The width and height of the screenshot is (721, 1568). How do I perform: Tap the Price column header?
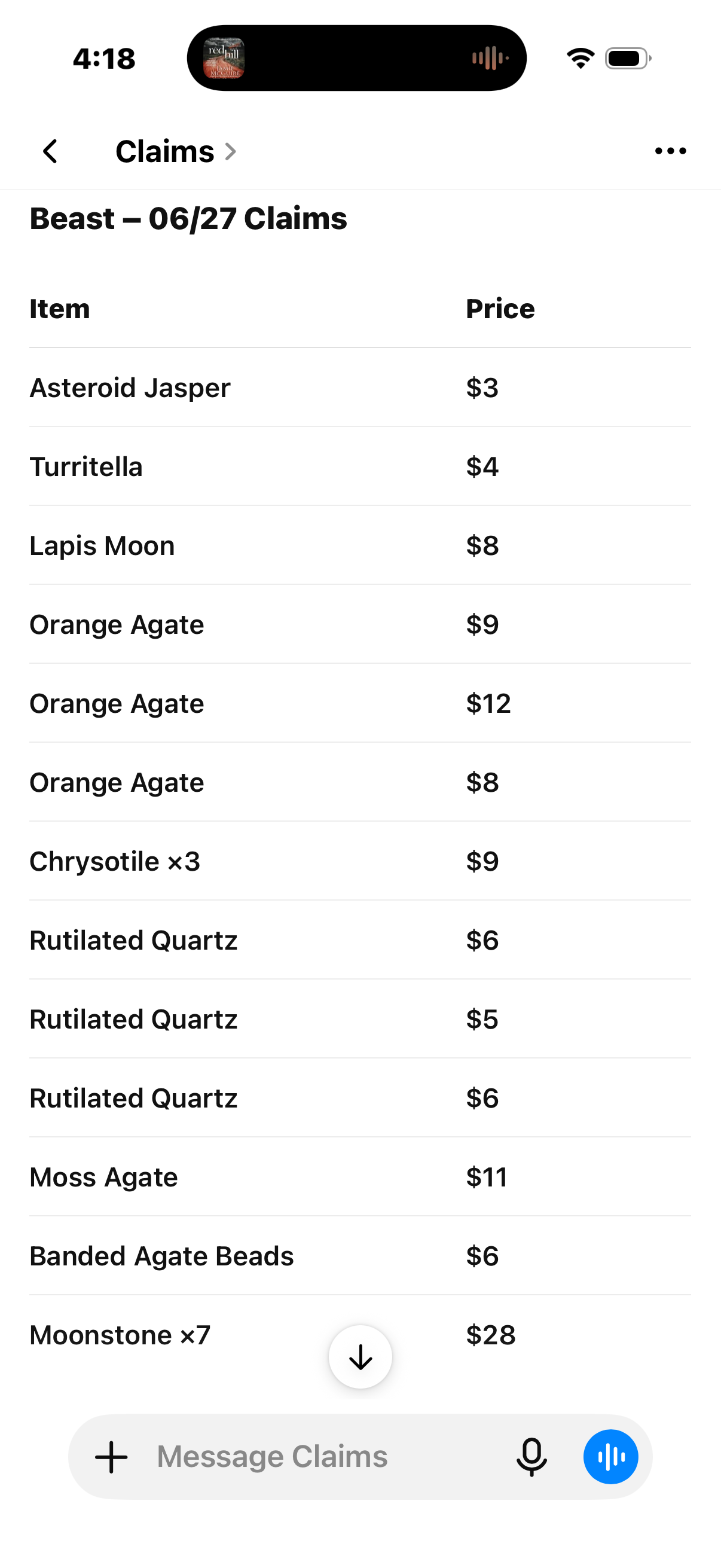[500, 309]
